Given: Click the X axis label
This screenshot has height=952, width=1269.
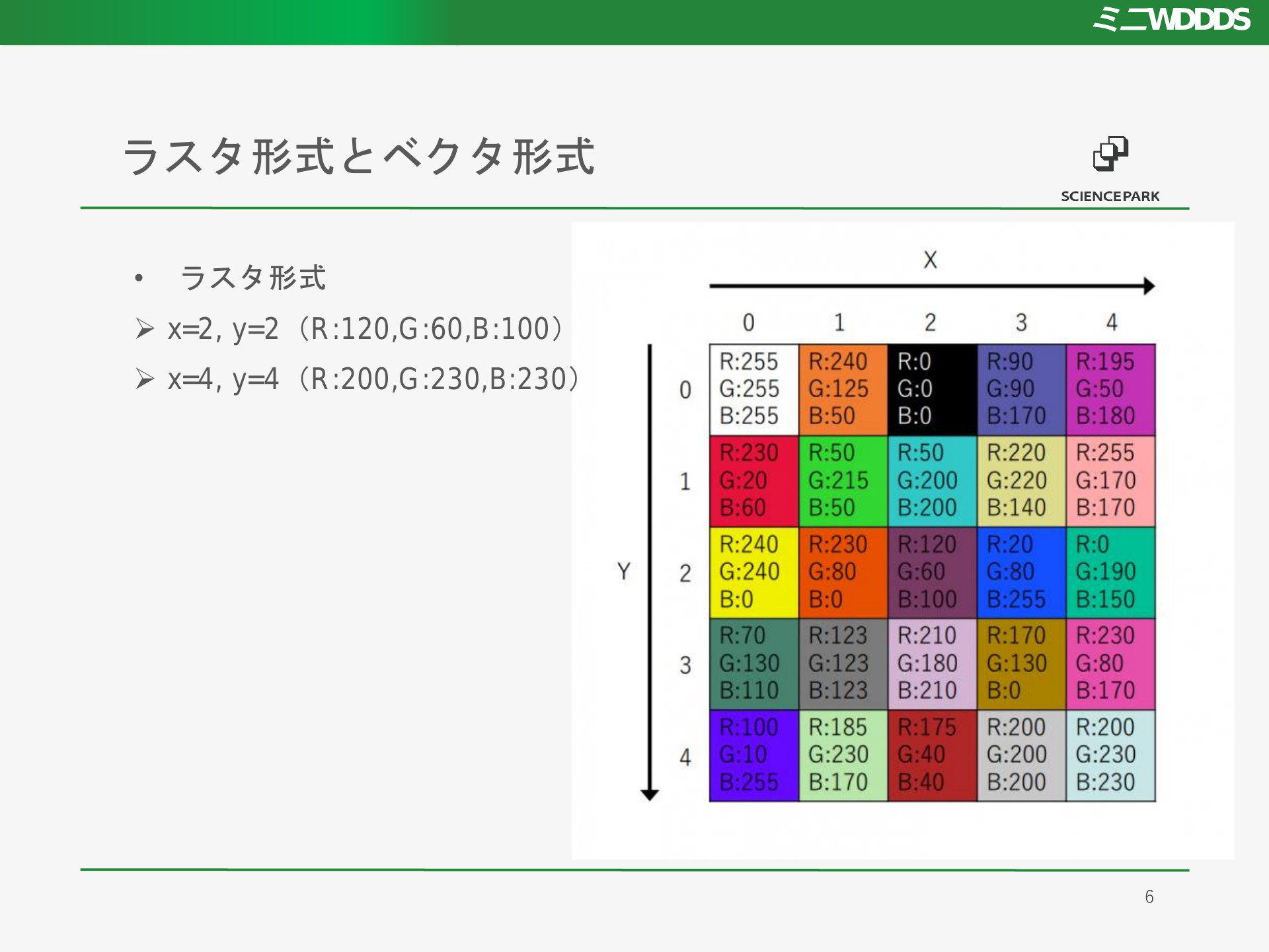Looking at the screenshot, I should [930, 260].
